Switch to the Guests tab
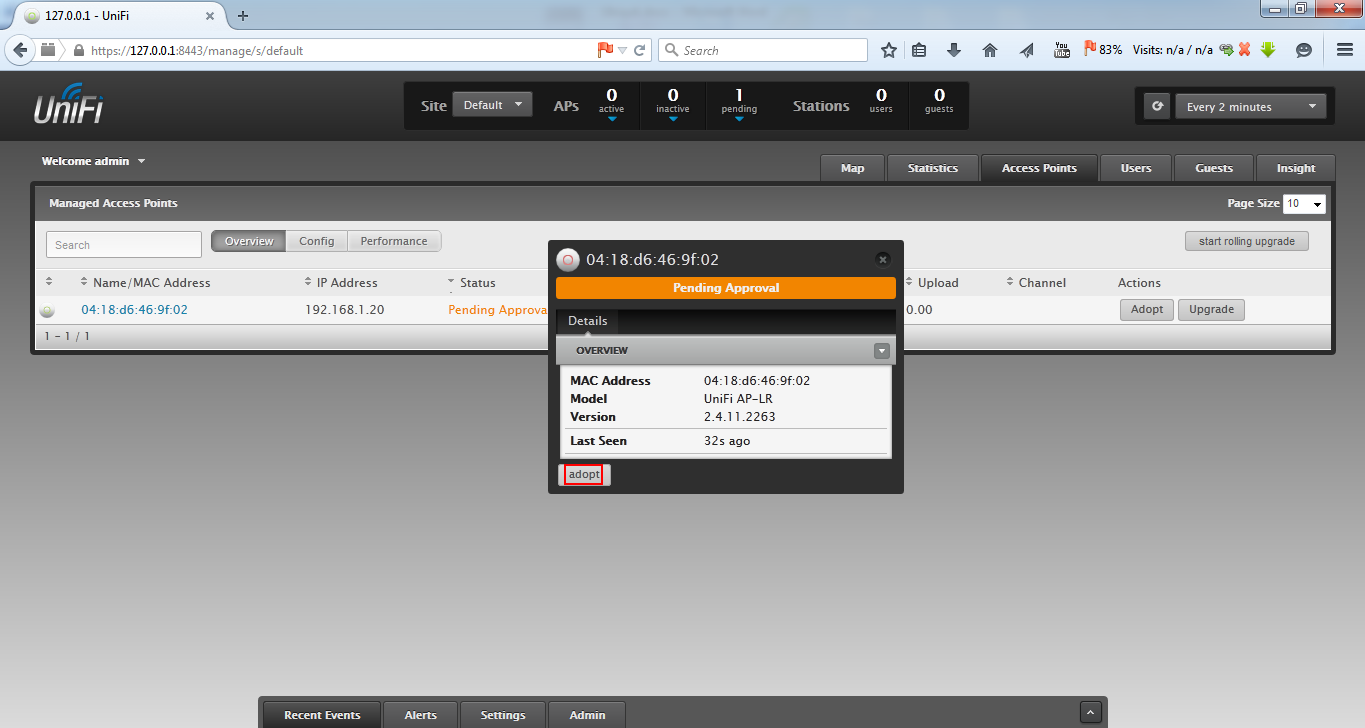Screen dimensions: 1365x728 1214,168
